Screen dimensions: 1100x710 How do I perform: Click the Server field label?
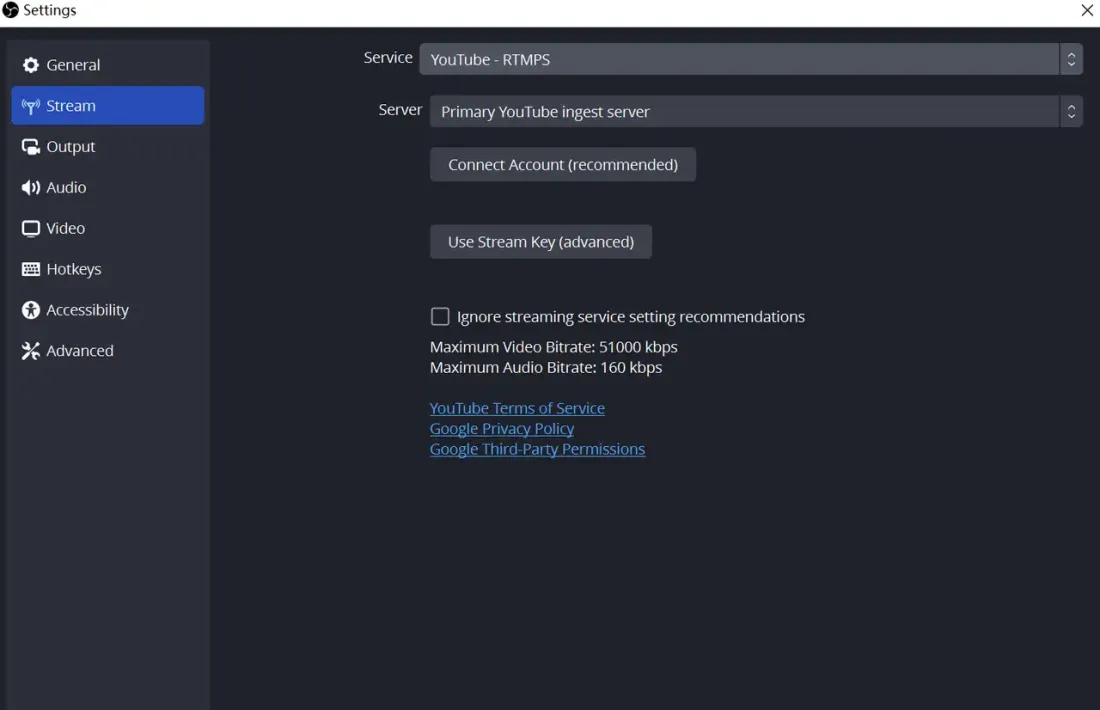click(x=400, y=110)
